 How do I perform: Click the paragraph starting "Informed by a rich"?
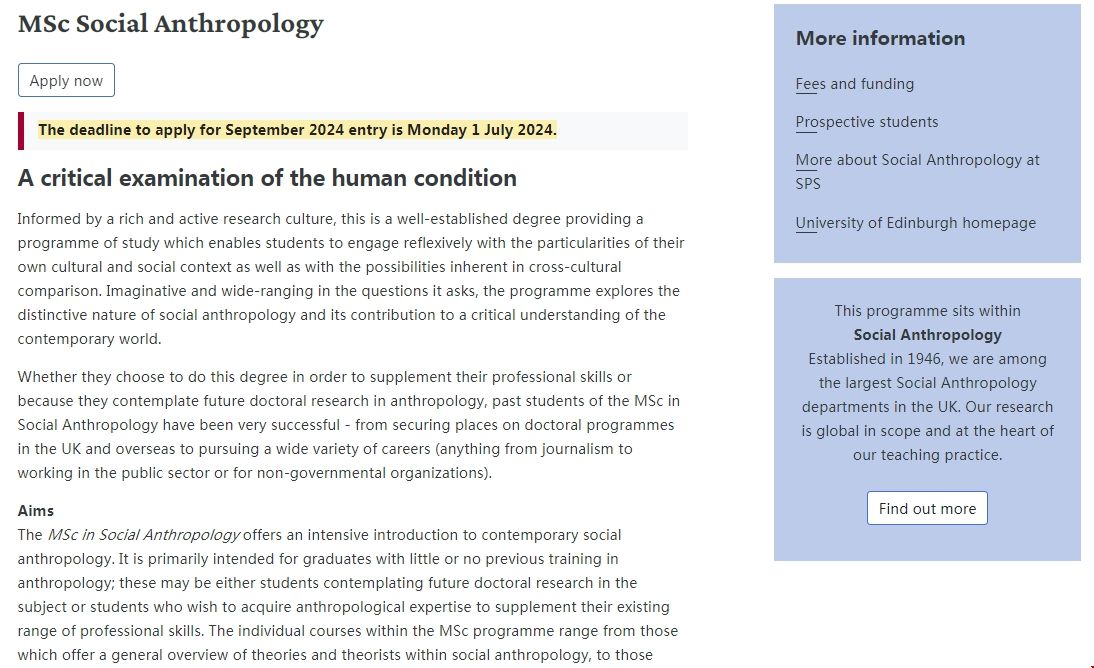coord(350,279)
